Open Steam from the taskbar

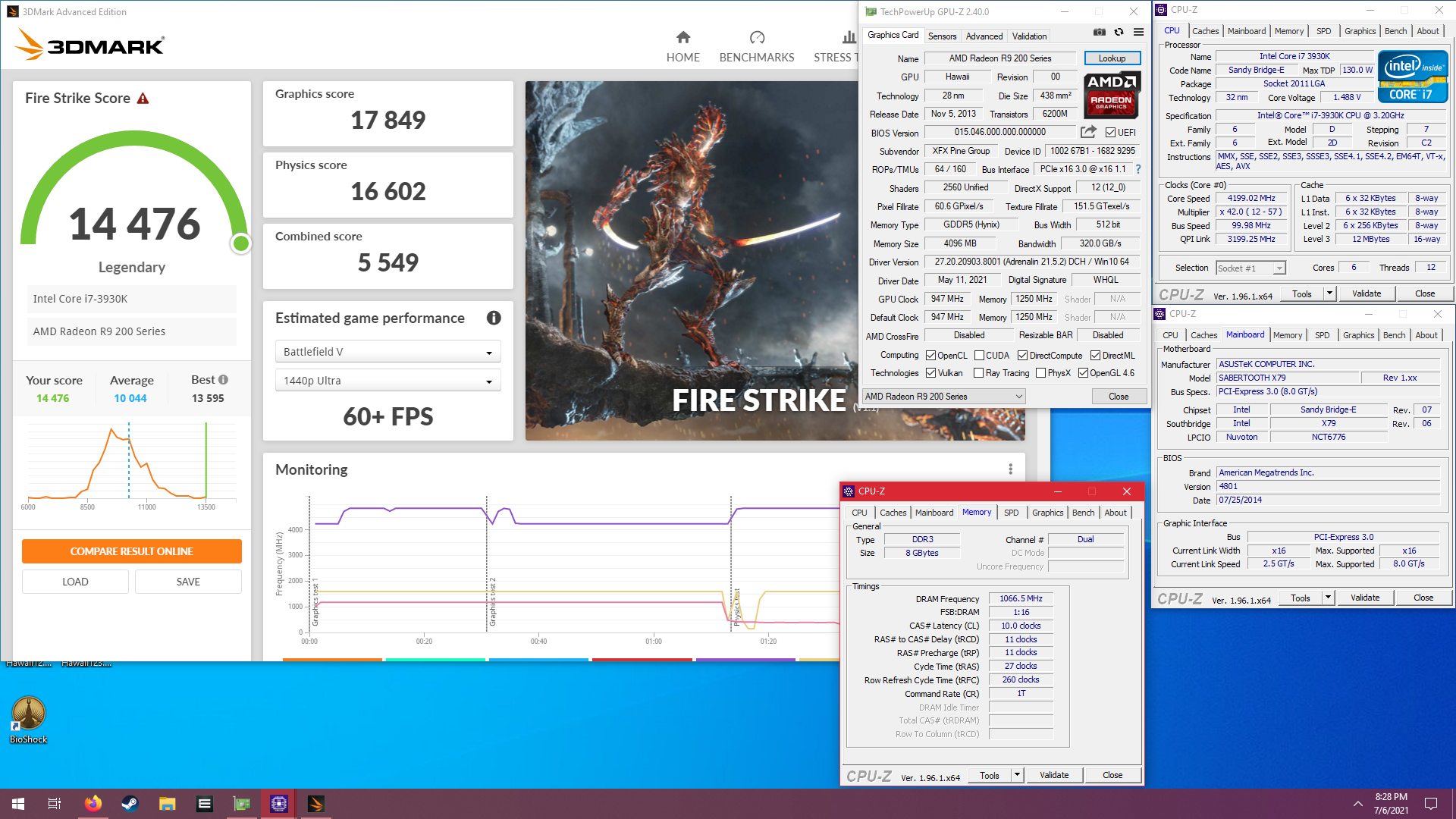click(x=130, y=804)
